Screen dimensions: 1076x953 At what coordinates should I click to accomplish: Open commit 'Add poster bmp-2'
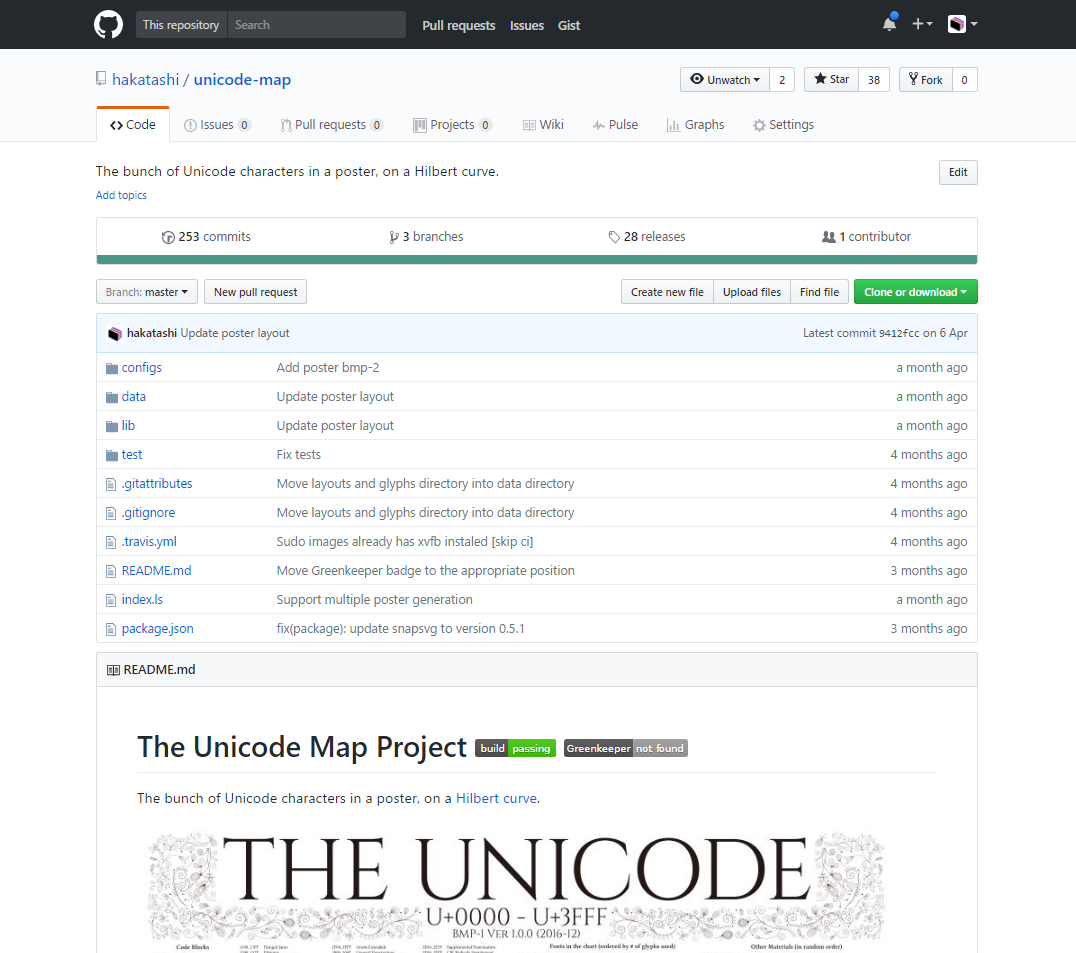click(x=328, y=368)
